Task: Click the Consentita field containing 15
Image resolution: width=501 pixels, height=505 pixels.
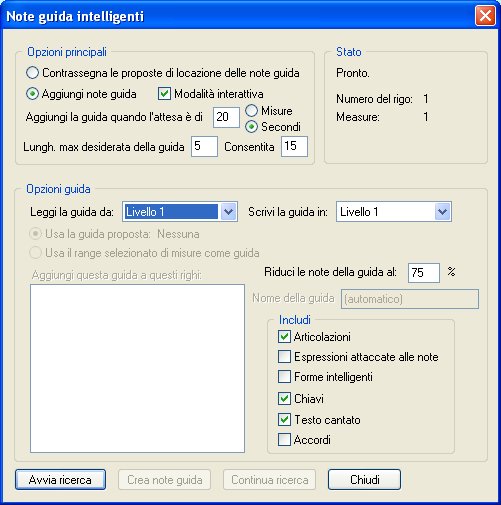Action: click(x=294, y=146)
